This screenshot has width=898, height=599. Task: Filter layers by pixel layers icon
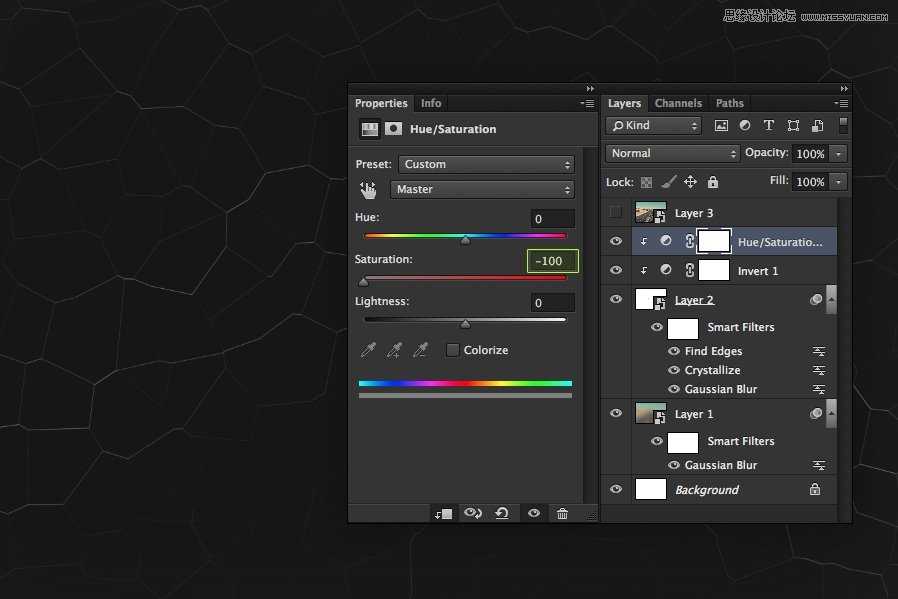click(x=721, y=125)
